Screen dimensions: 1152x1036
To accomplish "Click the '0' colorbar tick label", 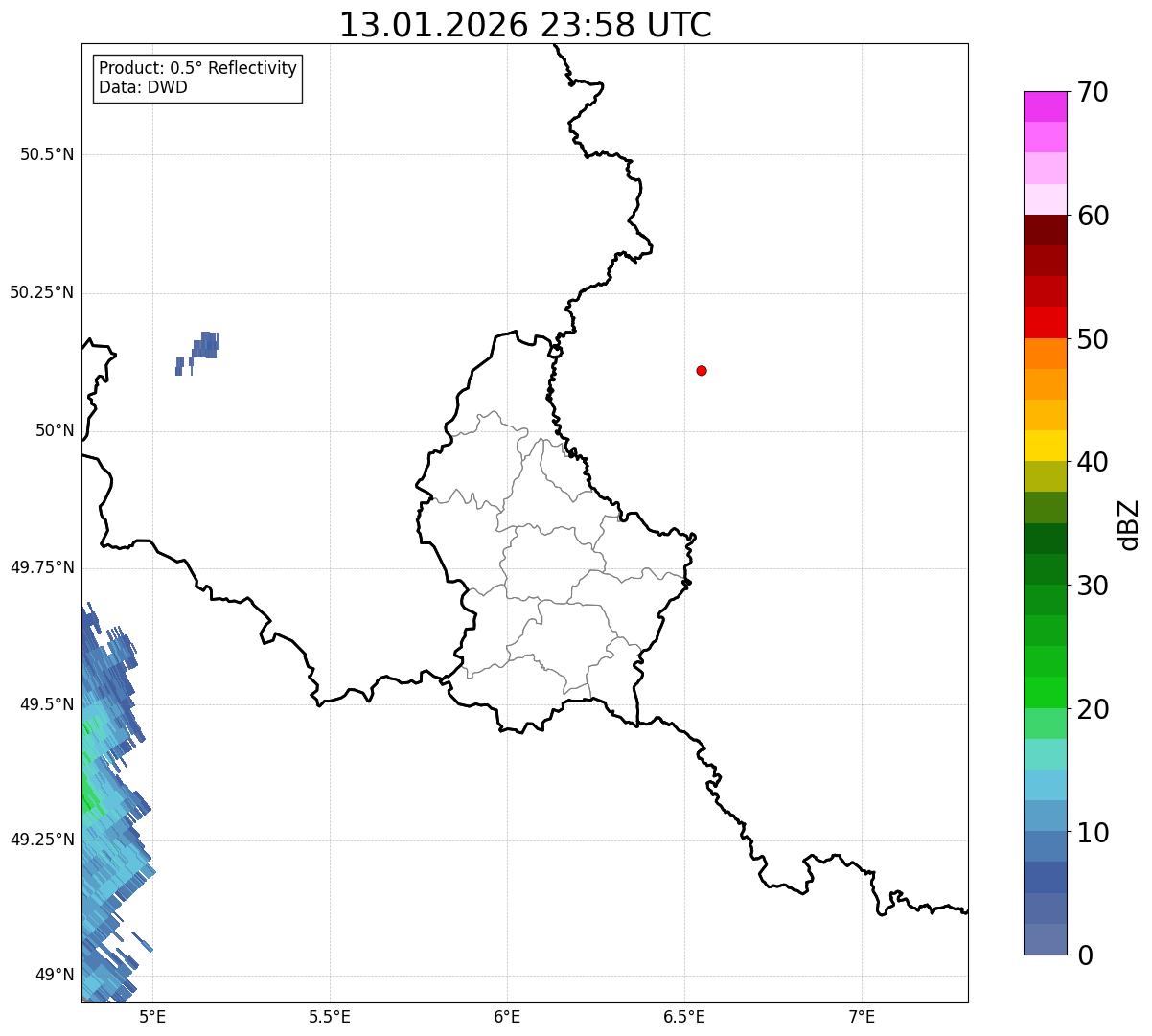I will [1086, 955].
